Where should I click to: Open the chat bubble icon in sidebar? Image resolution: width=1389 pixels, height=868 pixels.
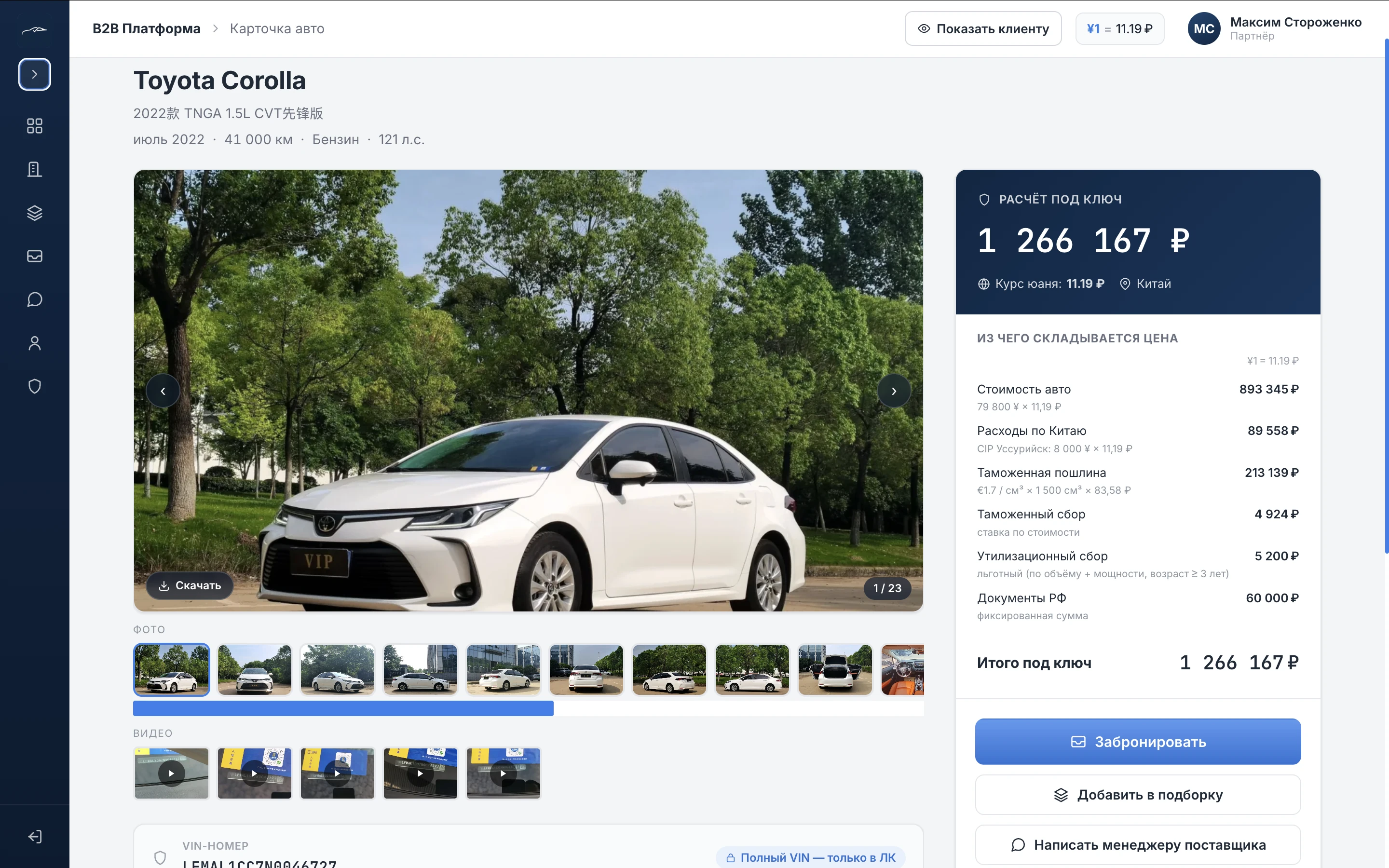(34, 299)
